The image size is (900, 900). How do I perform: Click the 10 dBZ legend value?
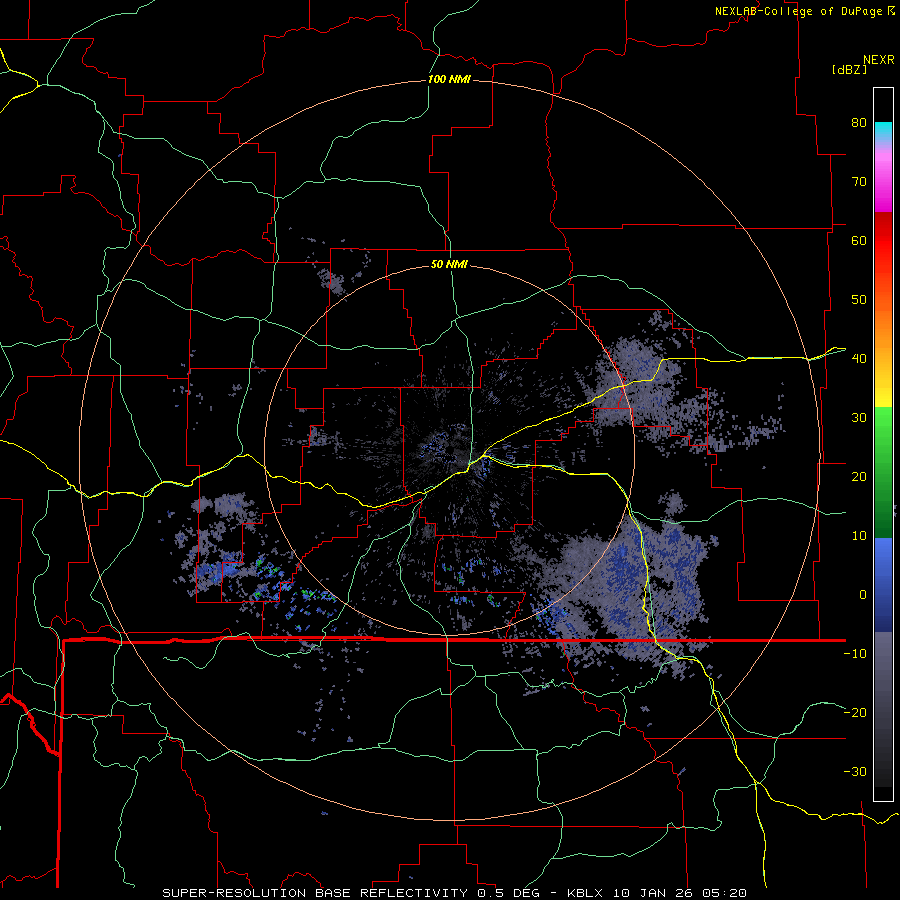coord(859,536)
